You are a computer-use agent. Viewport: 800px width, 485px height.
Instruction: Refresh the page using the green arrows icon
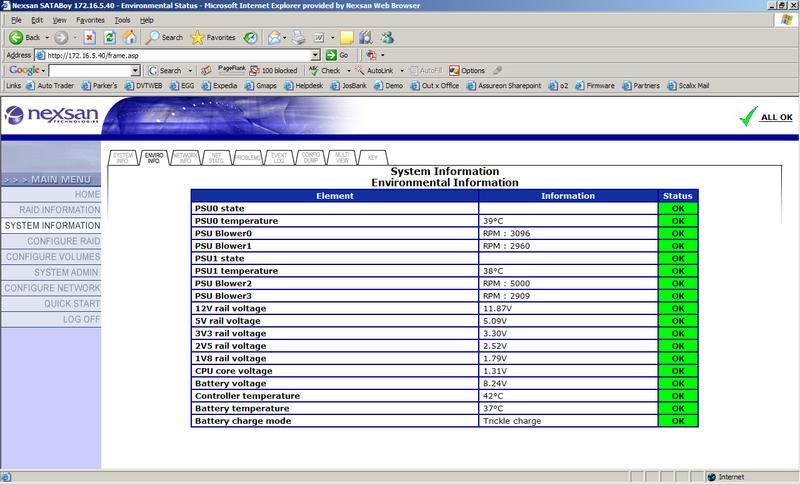[x=109, y=37]
